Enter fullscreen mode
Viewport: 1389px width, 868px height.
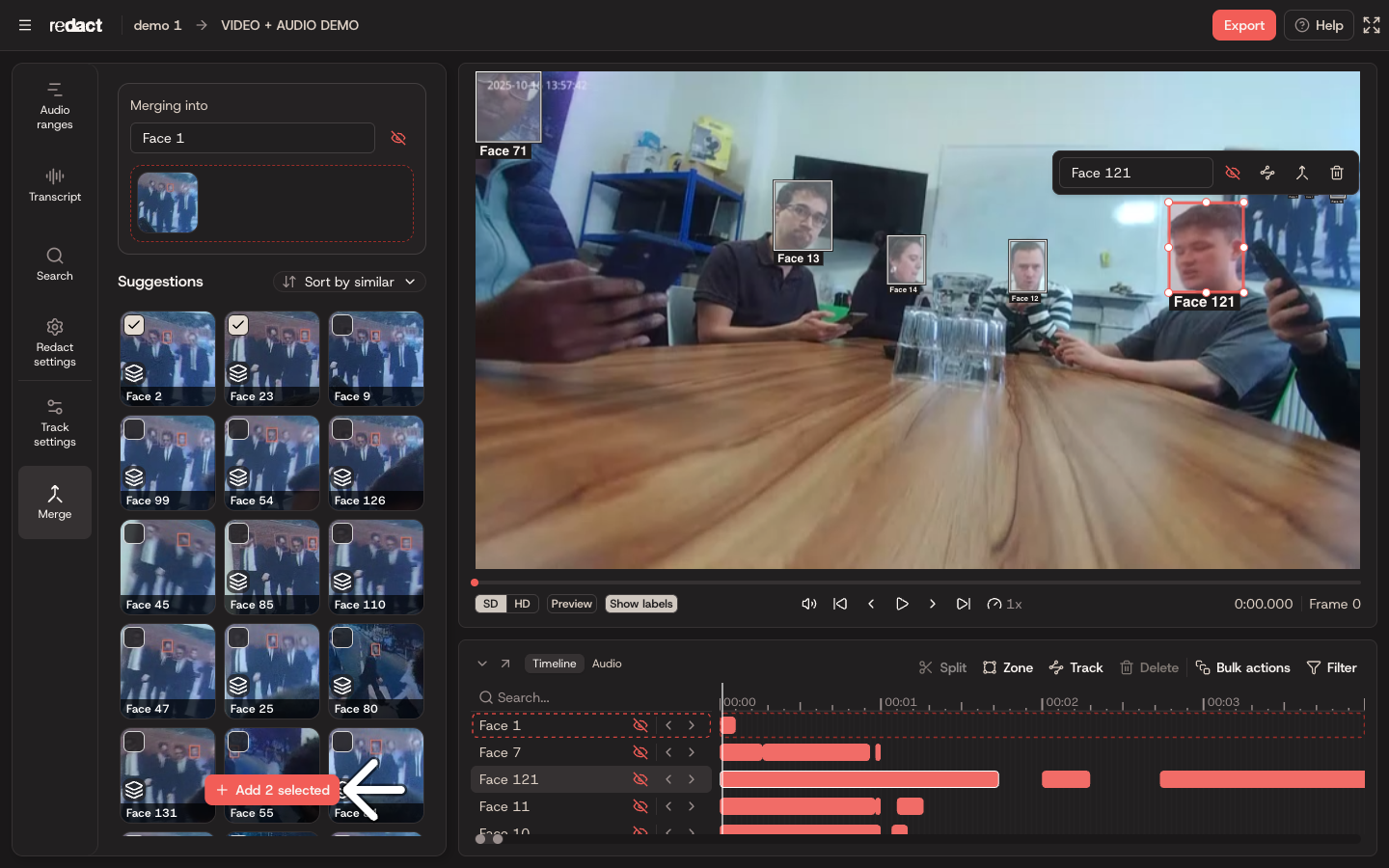coord(1372,25)
